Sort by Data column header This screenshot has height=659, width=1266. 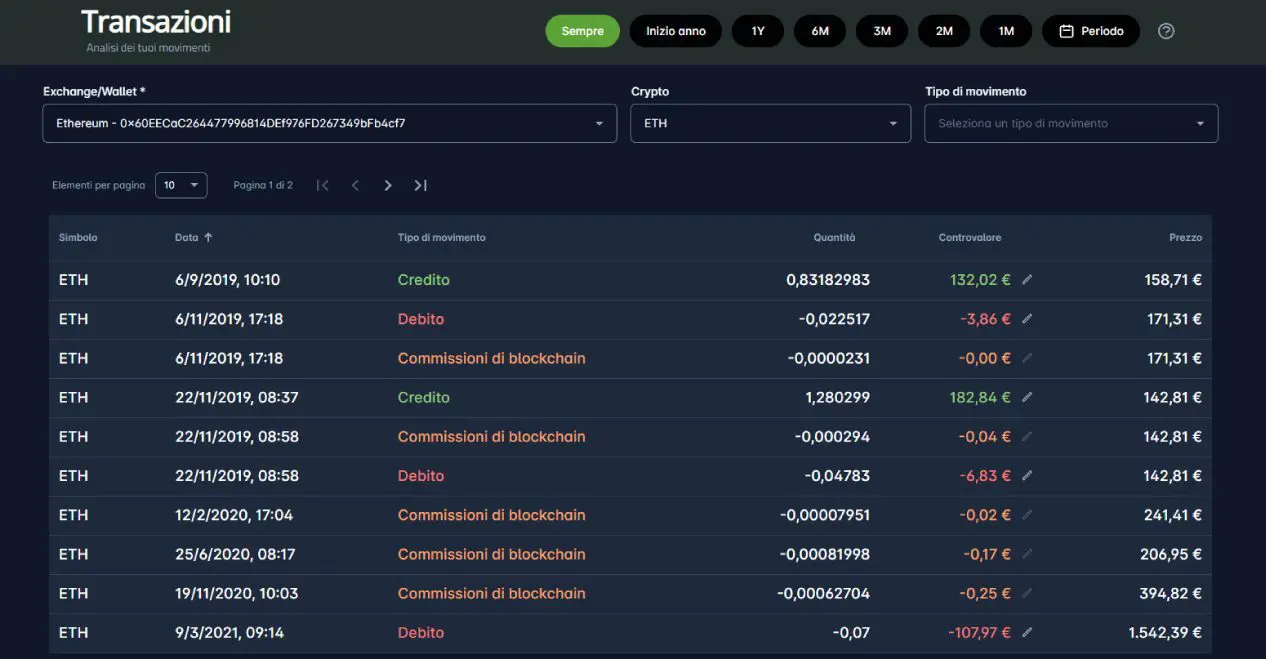click(186, 238)
